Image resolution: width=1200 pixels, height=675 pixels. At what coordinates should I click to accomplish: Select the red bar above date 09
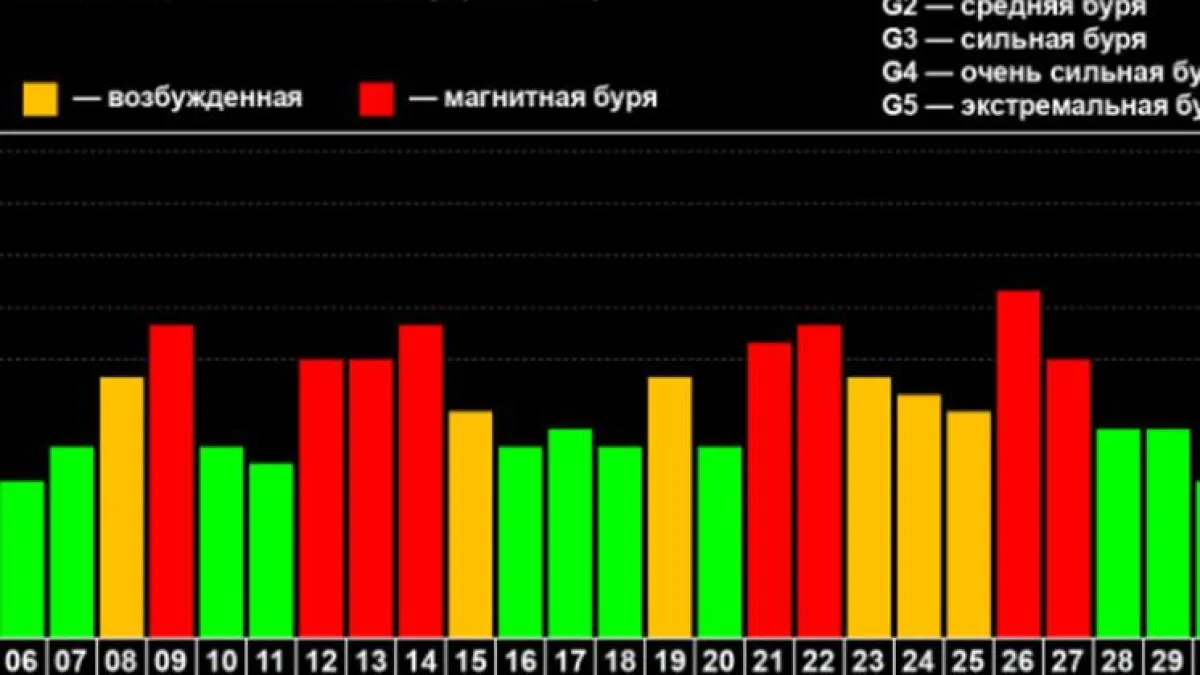coord(171,480)
